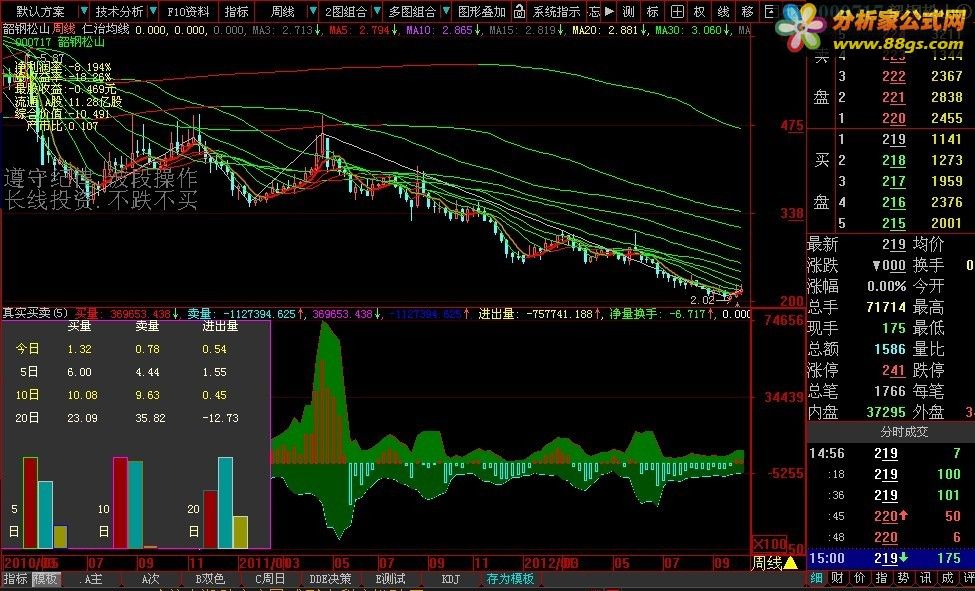Click the 系统指示 toolbar button

coord(557,11)
